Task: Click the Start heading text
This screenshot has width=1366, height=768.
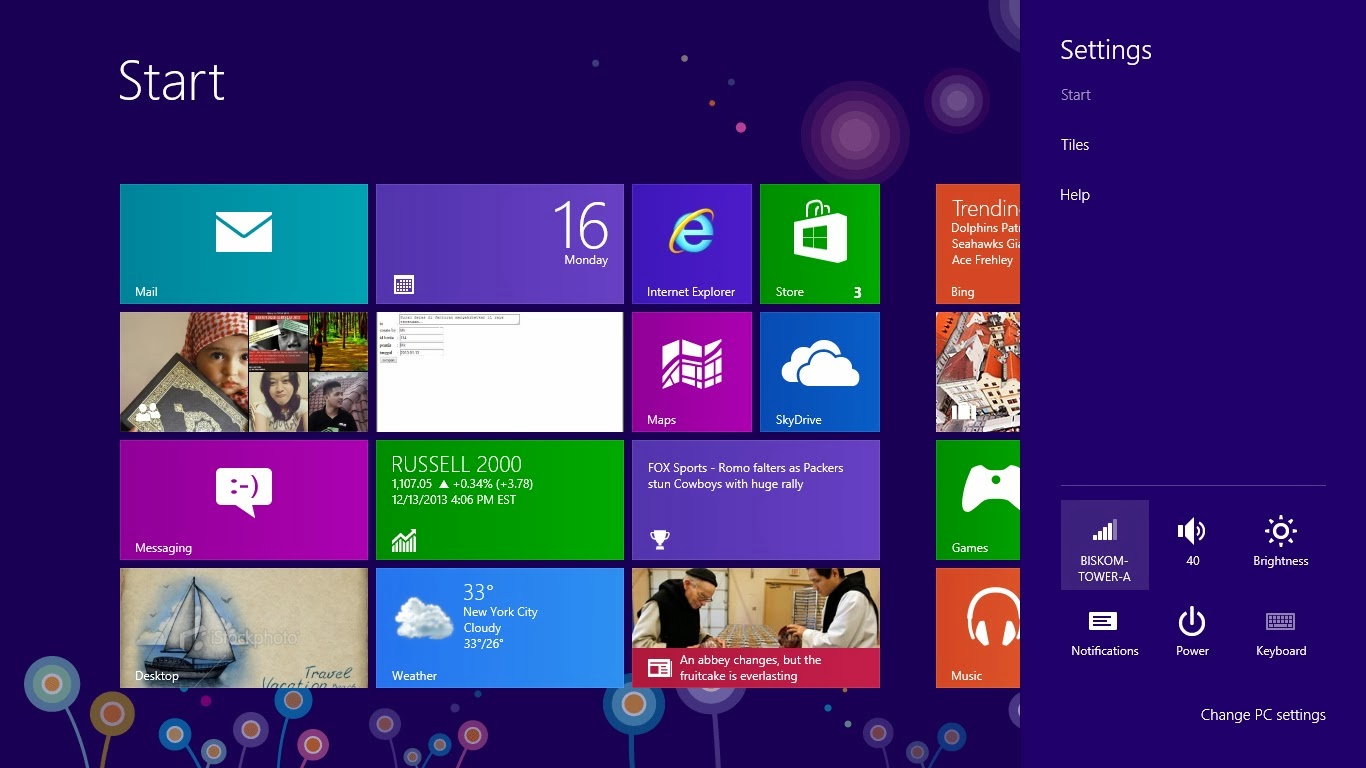Action: tap(172, 81)
